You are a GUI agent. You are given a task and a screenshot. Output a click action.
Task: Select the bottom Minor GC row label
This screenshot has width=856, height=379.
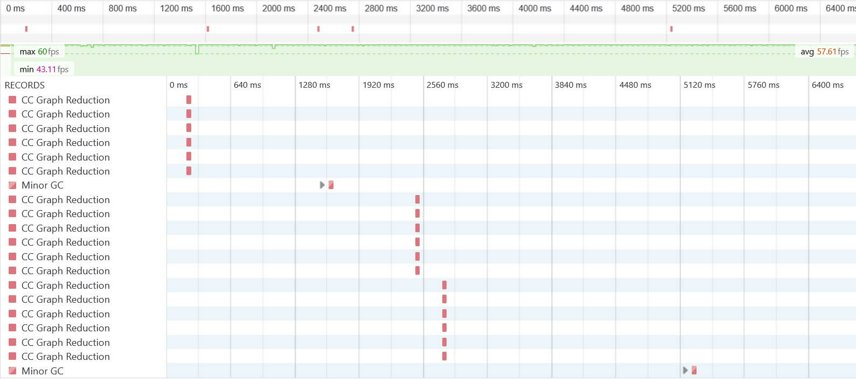click(43, 371)
